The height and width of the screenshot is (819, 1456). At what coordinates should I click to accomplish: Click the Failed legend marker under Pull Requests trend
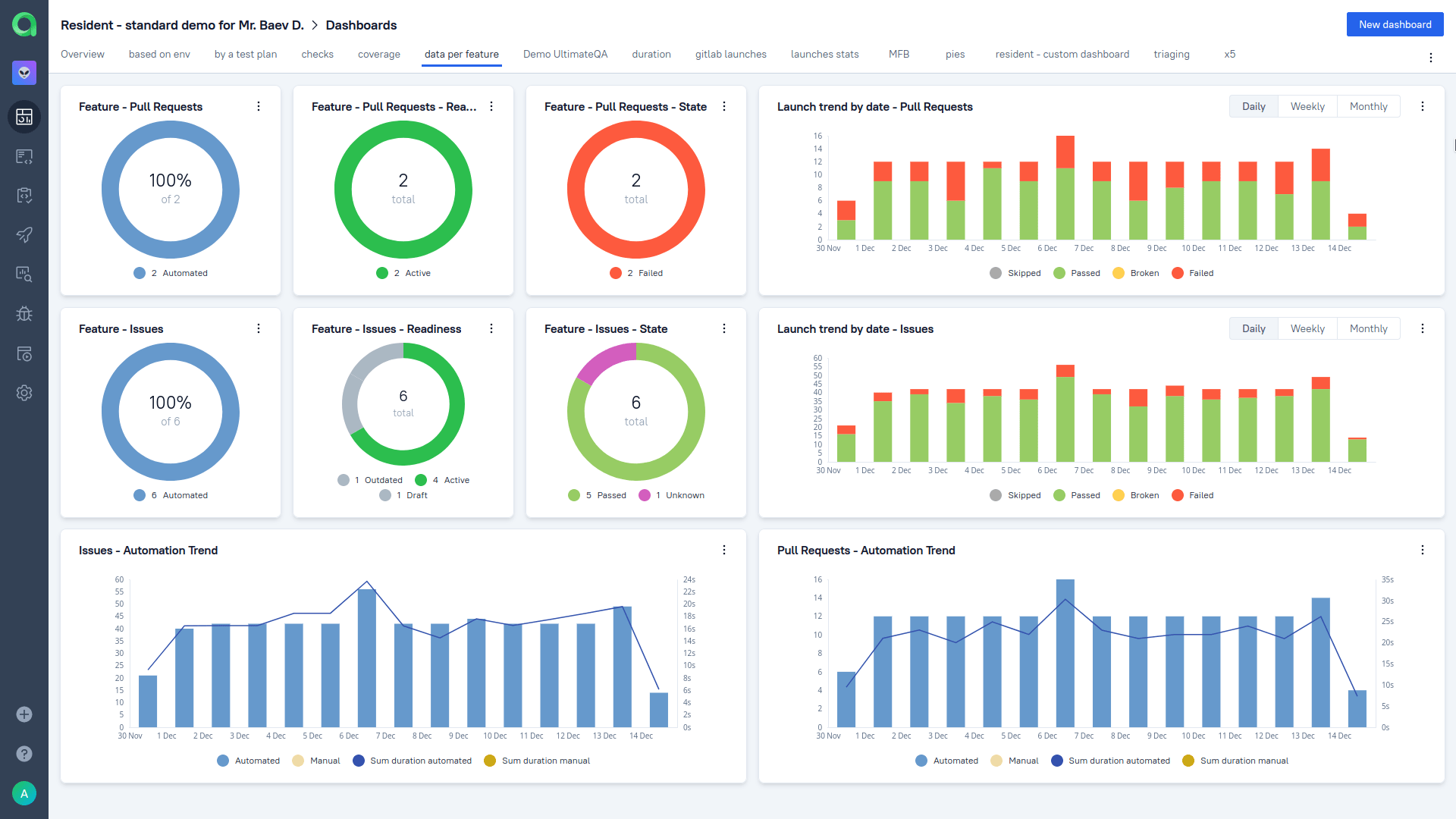point(1177,273)
